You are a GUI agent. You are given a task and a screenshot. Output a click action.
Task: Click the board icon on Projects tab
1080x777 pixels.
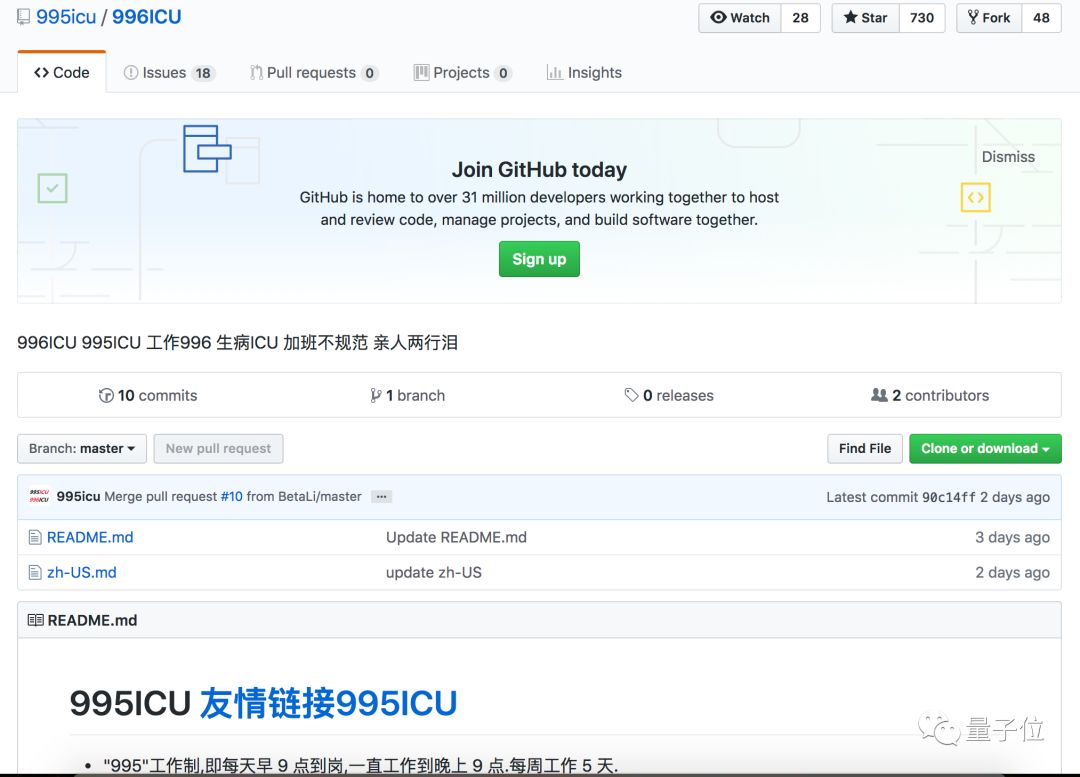click(x=422, y=72)
